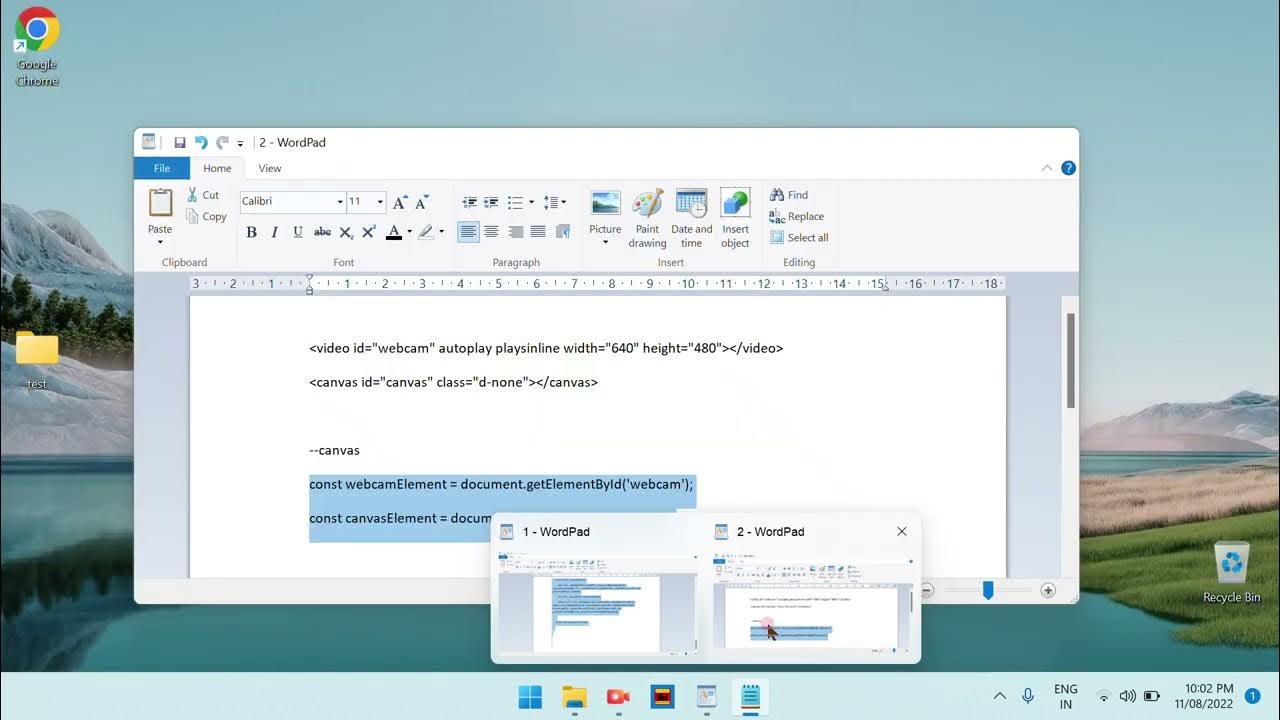Expand the bullet list style dropdown
1280x720 pixels.
coord(531,202)
